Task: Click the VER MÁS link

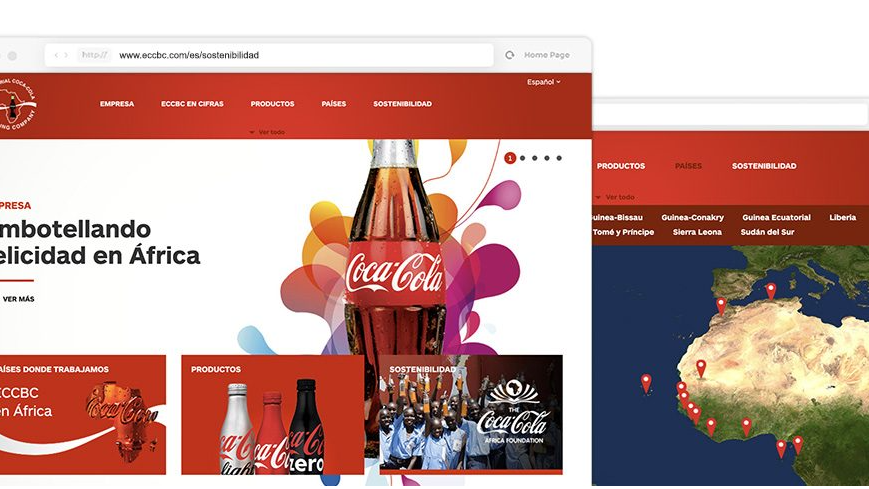Action: tap(18, 299)
